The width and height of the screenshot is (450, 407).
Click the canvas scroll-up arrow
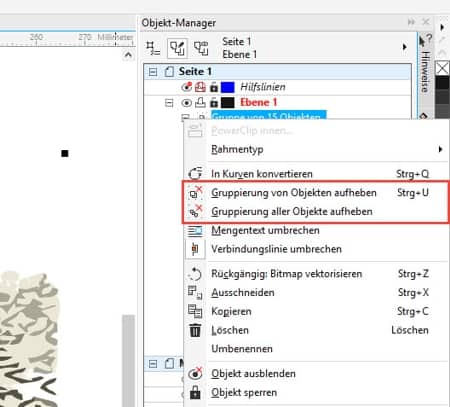pyautogui.click(x=128, y=55)
